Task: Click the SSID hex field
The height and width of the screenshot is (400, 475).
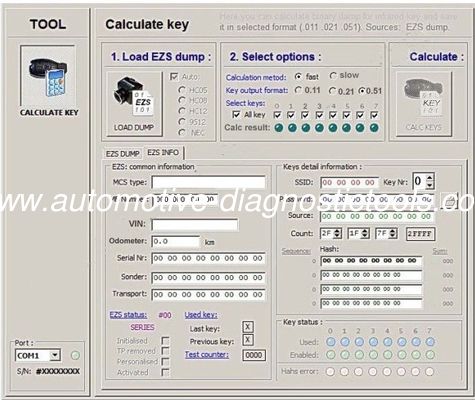Action: [349, 183]
